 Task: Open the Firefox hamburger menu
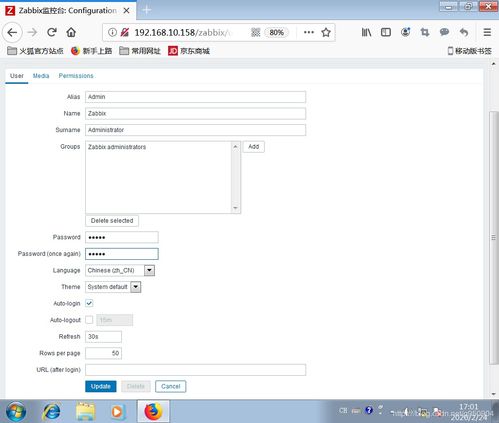(487, 32)
